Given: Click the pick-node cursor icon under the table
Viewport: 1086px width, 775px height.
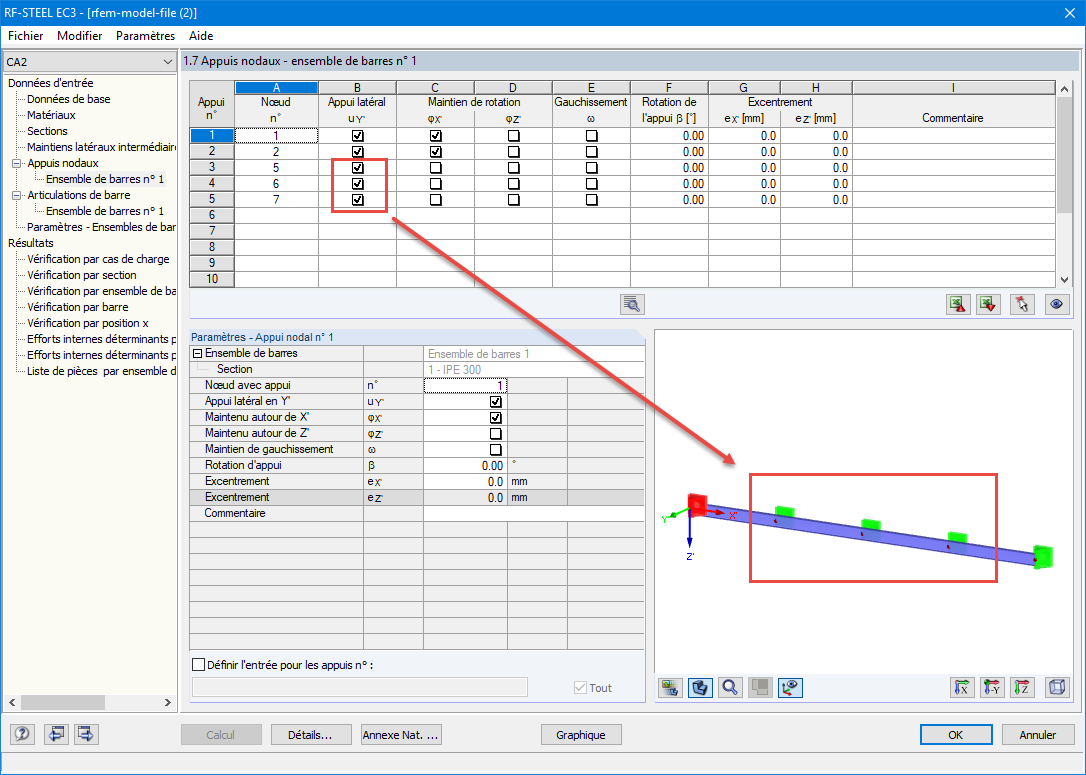Looking at the screenshot, I should coord(1022,304).
